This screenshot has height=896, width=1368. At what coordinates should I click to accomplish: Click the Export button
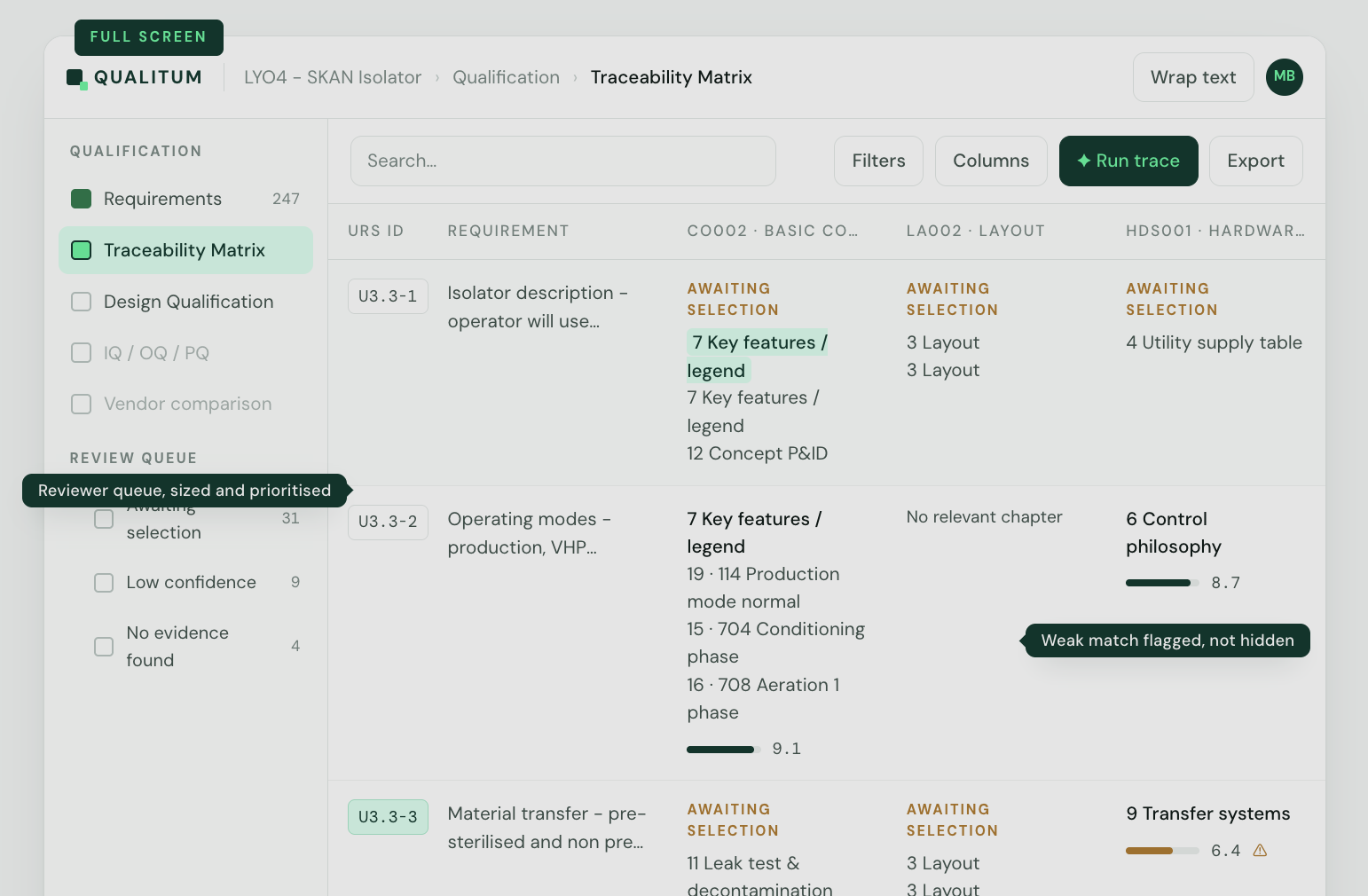tap(1255, 161)
